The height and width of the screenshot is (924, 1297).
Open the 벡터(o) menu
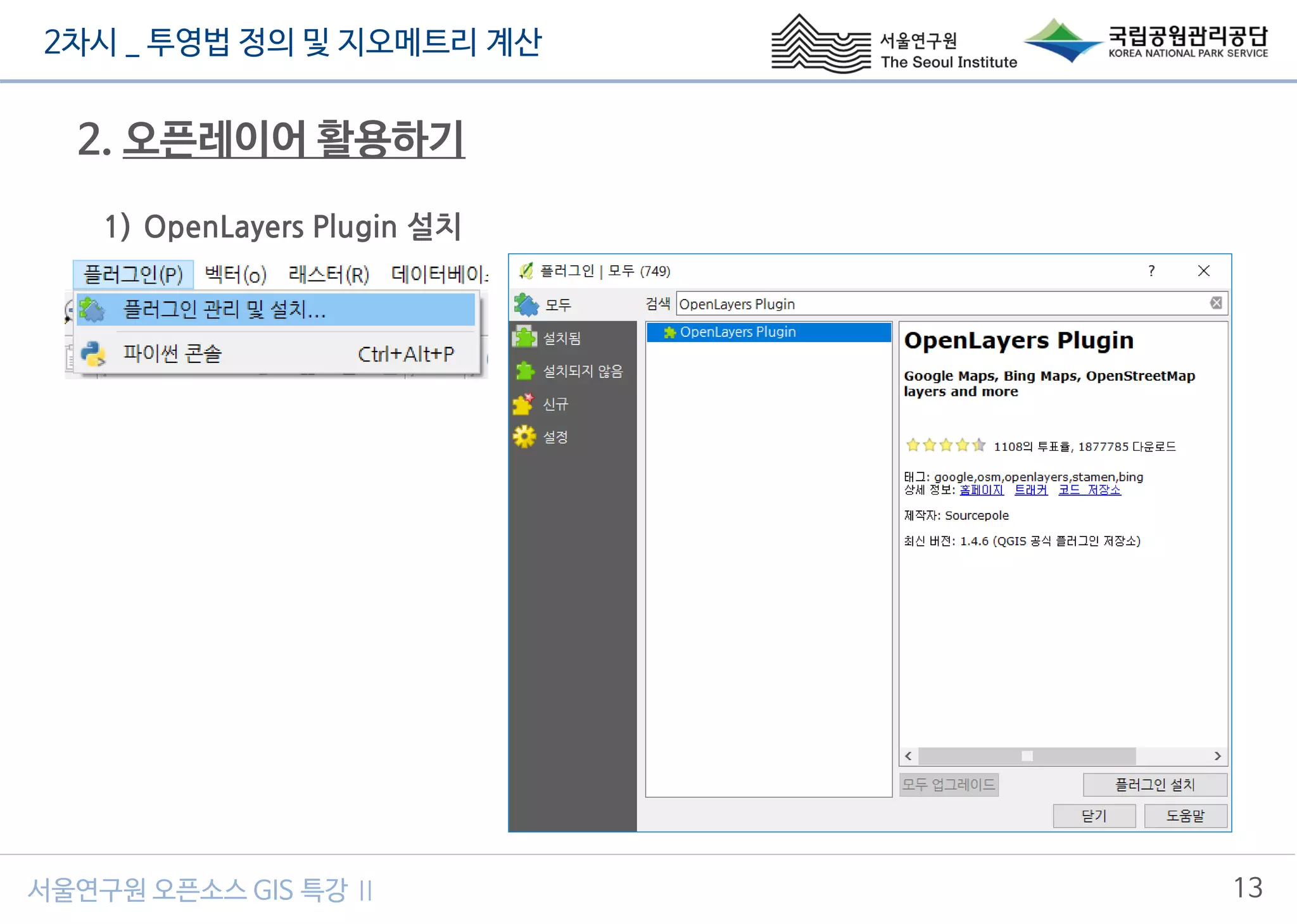[236, 275]
